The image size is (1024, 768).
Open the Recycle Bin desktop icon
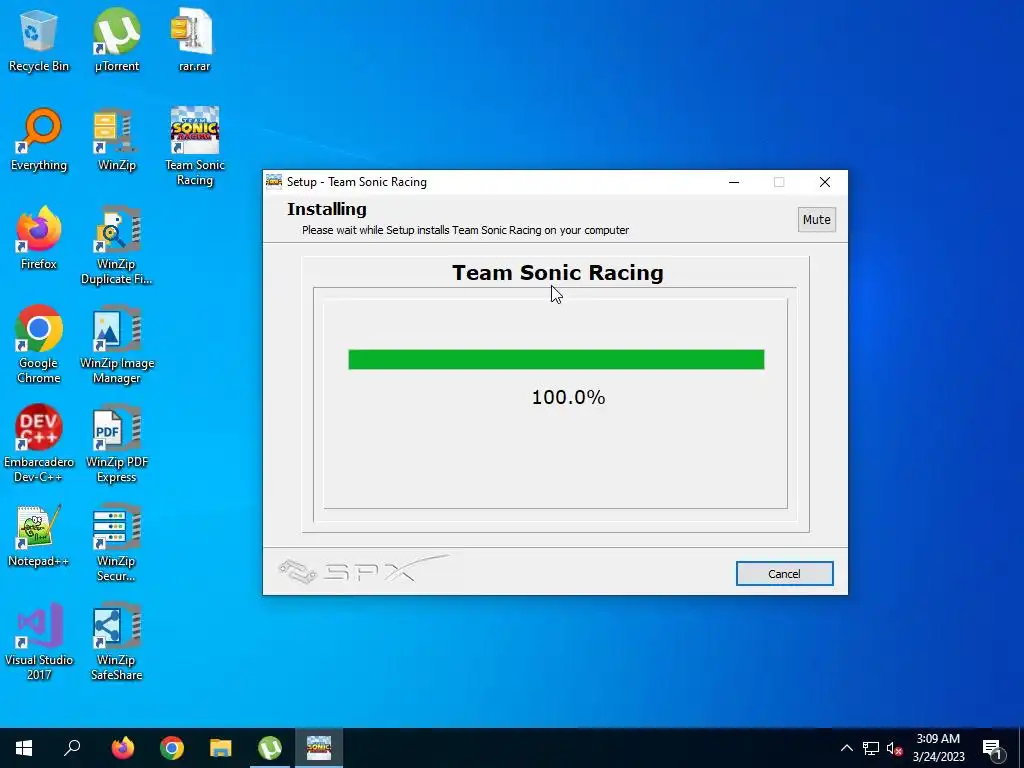coord(39,40)
